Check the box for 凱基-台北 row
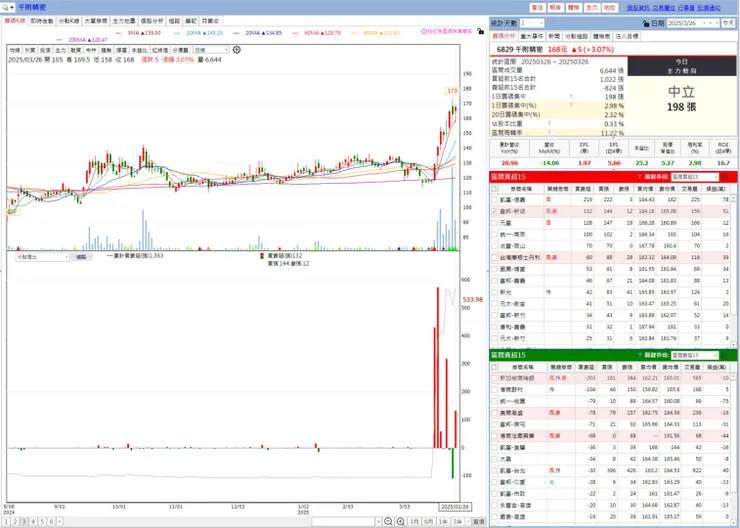Viewport: 740px width, 528px height. (x=494, y=470)
